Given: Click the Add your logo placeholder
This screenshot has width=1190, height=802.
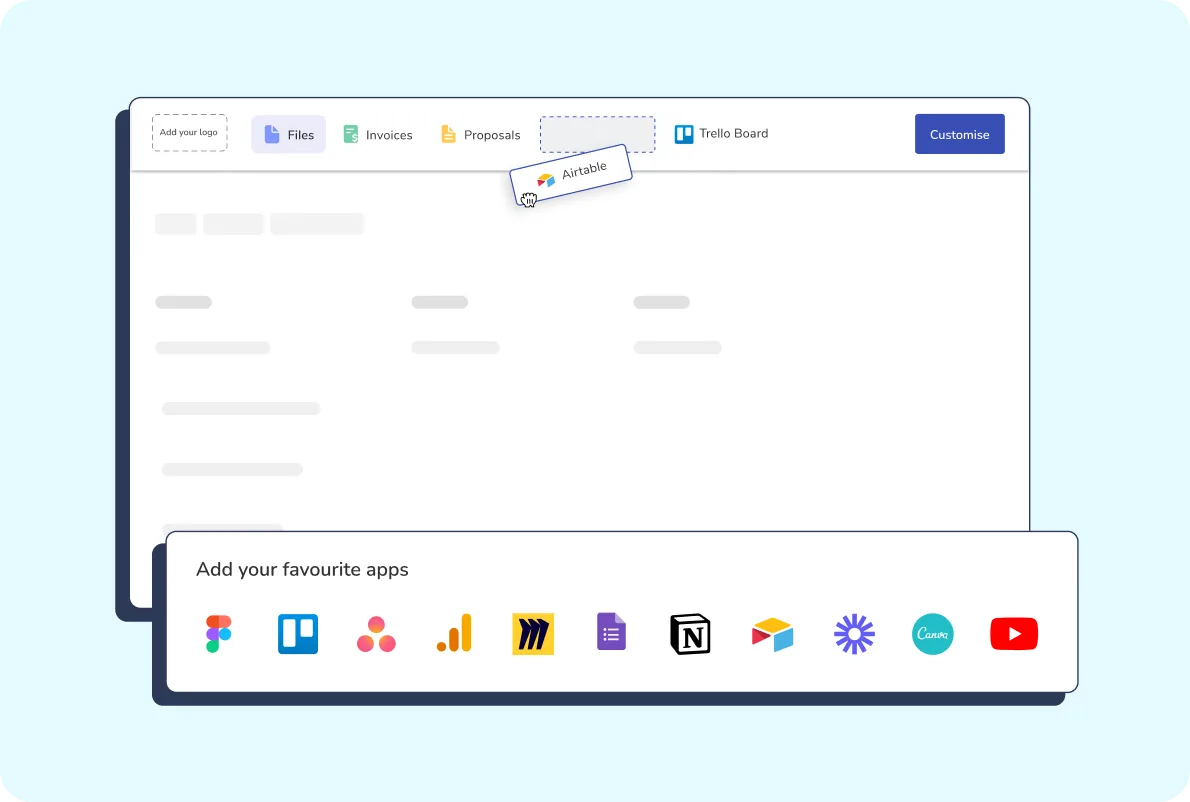Looking at the screenshot, I should coord(190,133).
